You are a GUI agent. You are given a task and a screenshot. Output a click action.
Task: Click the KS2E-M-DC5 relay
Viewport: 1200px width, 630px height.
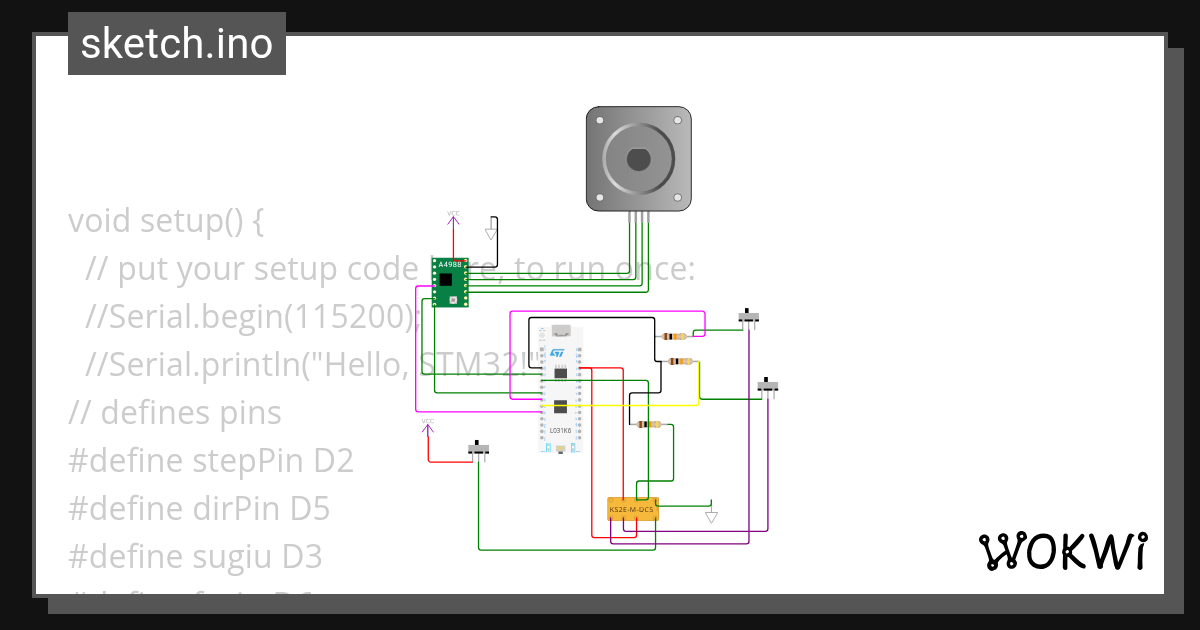tap(634, 508)
